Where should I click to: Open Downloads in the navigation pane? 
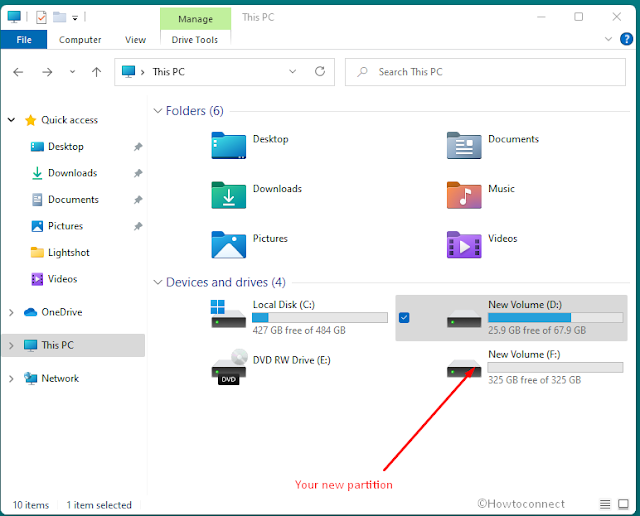click(72, 173)
